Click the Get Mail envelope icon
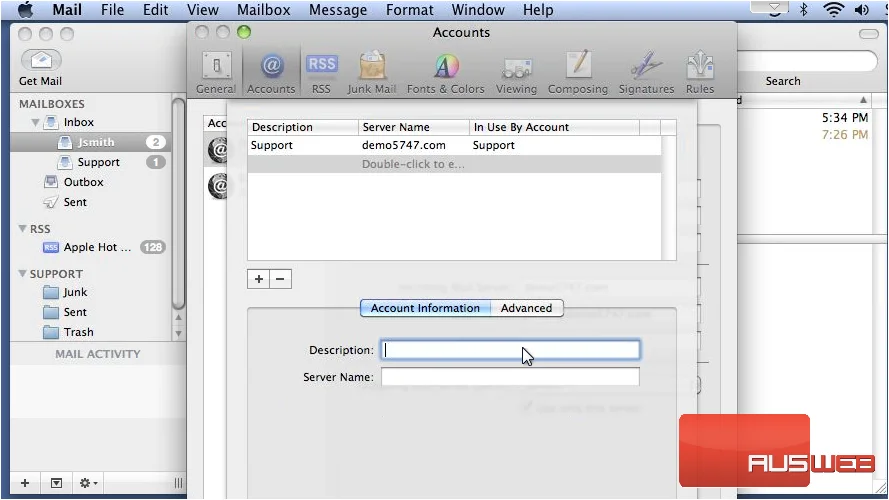889x500 pixels. [x=41, y=60]
